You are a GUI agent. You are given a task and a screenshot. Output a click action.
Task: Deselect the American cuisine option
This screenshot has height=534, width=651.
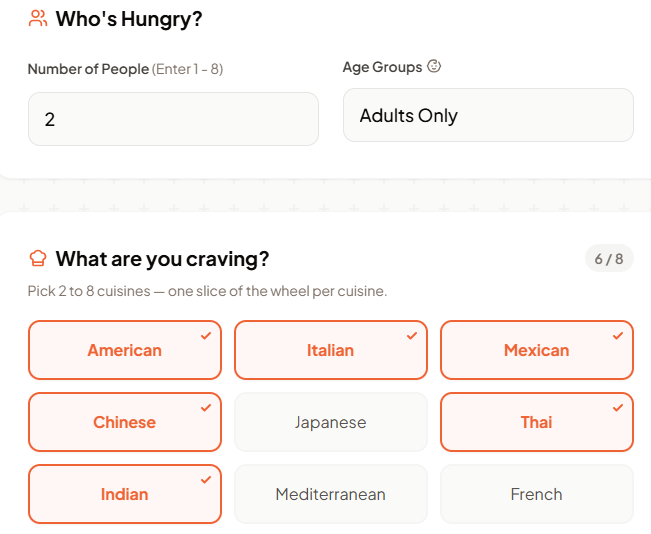[x=124, y=350]
